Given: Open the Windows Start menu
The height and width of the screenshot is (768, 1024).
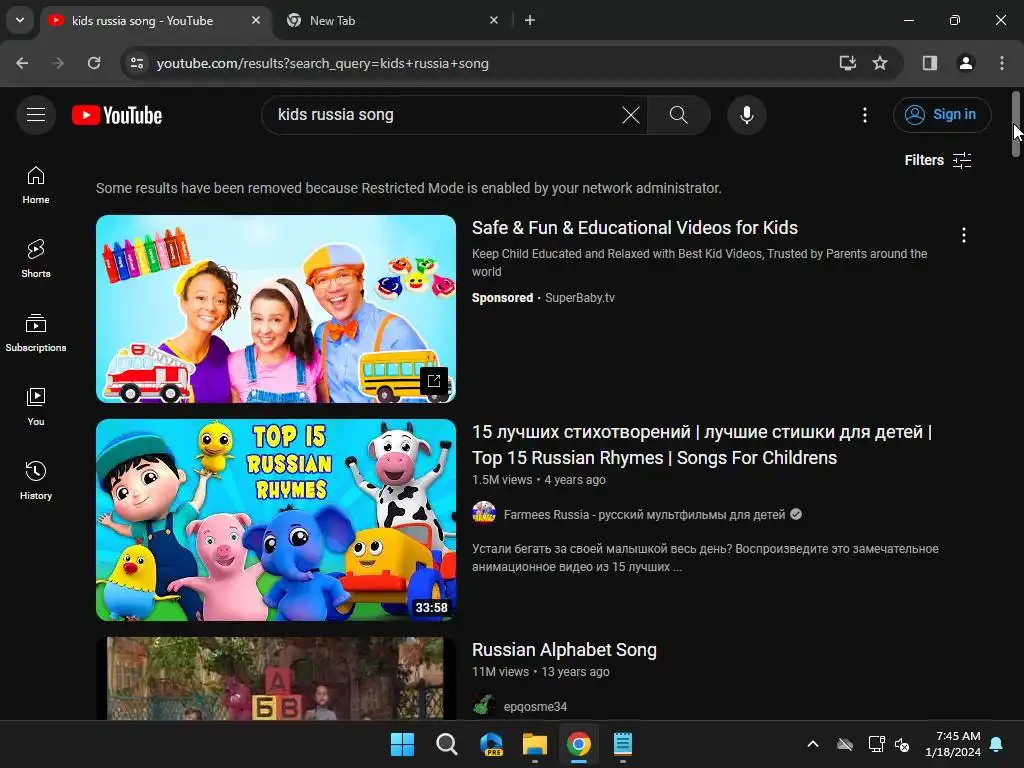Looking at the screenshot, I should (402, 744).
